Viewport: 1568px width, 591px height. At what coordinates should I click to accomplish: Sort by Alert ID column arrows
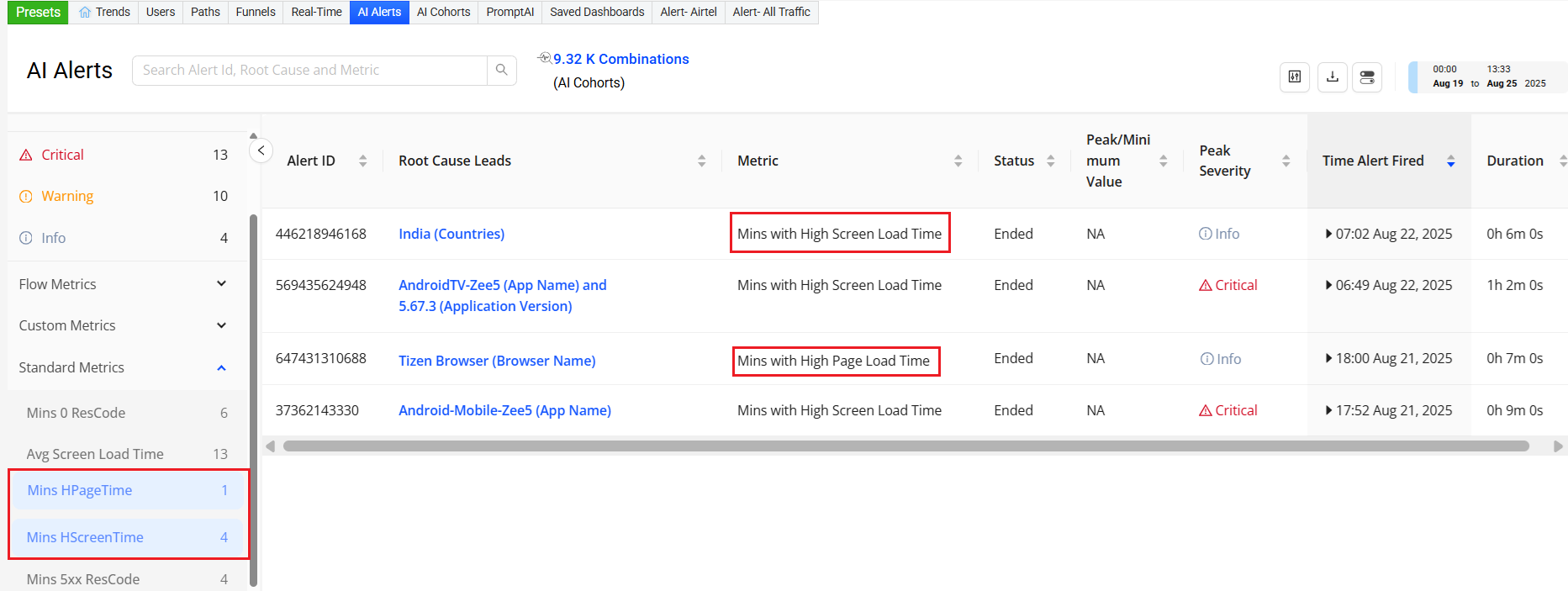pos(362,161)
